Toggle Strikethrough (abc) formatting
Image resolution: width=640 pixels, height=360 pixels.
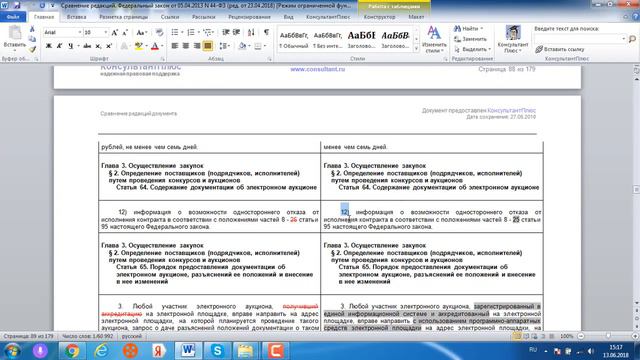point(87,46)
